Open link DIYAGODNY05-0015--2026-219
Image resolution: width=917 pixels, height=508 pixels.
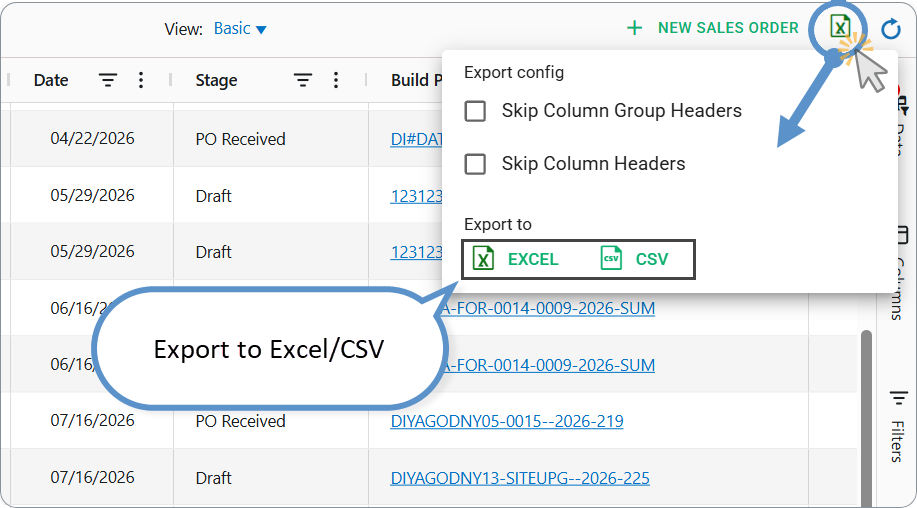click(x=507, y=421)
